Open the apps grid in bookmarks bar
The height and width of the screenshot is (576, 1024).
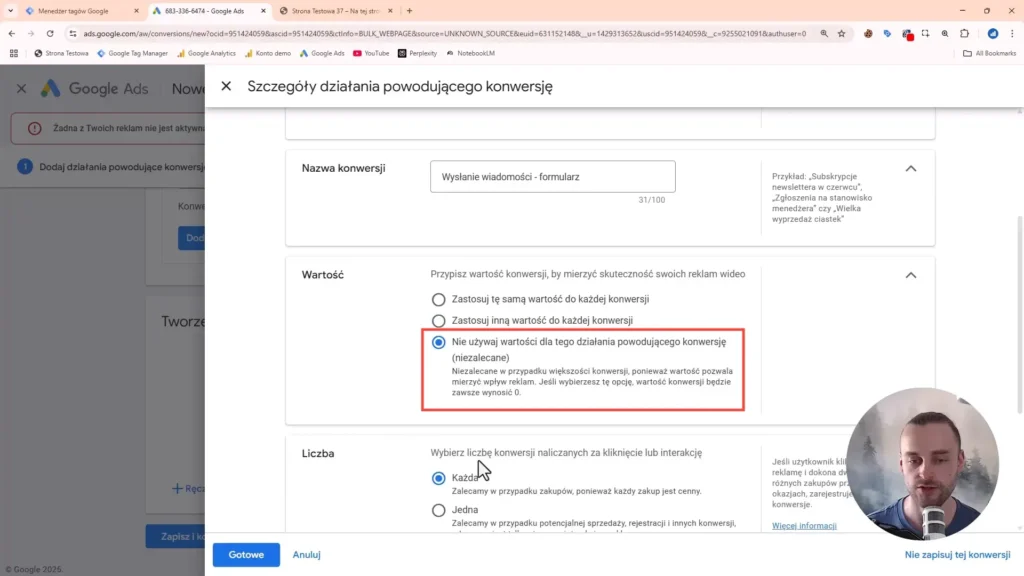tap(14, 54)
